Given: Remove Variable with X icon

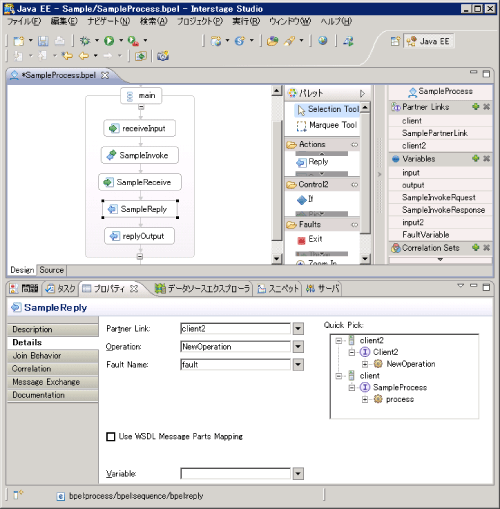Looking at the screenshot, I should [487, 158].
